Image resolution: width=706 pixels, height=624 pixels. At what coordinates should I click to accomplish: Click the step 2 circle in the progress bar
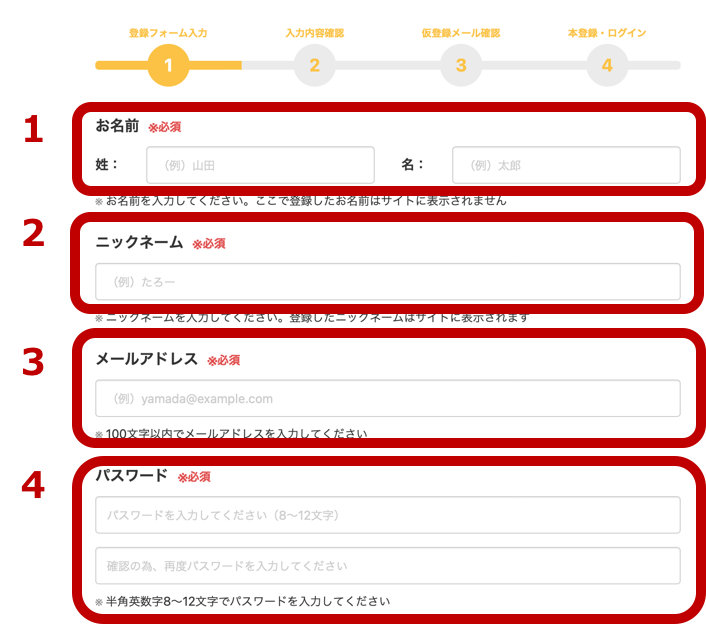[x=314, y=66]
